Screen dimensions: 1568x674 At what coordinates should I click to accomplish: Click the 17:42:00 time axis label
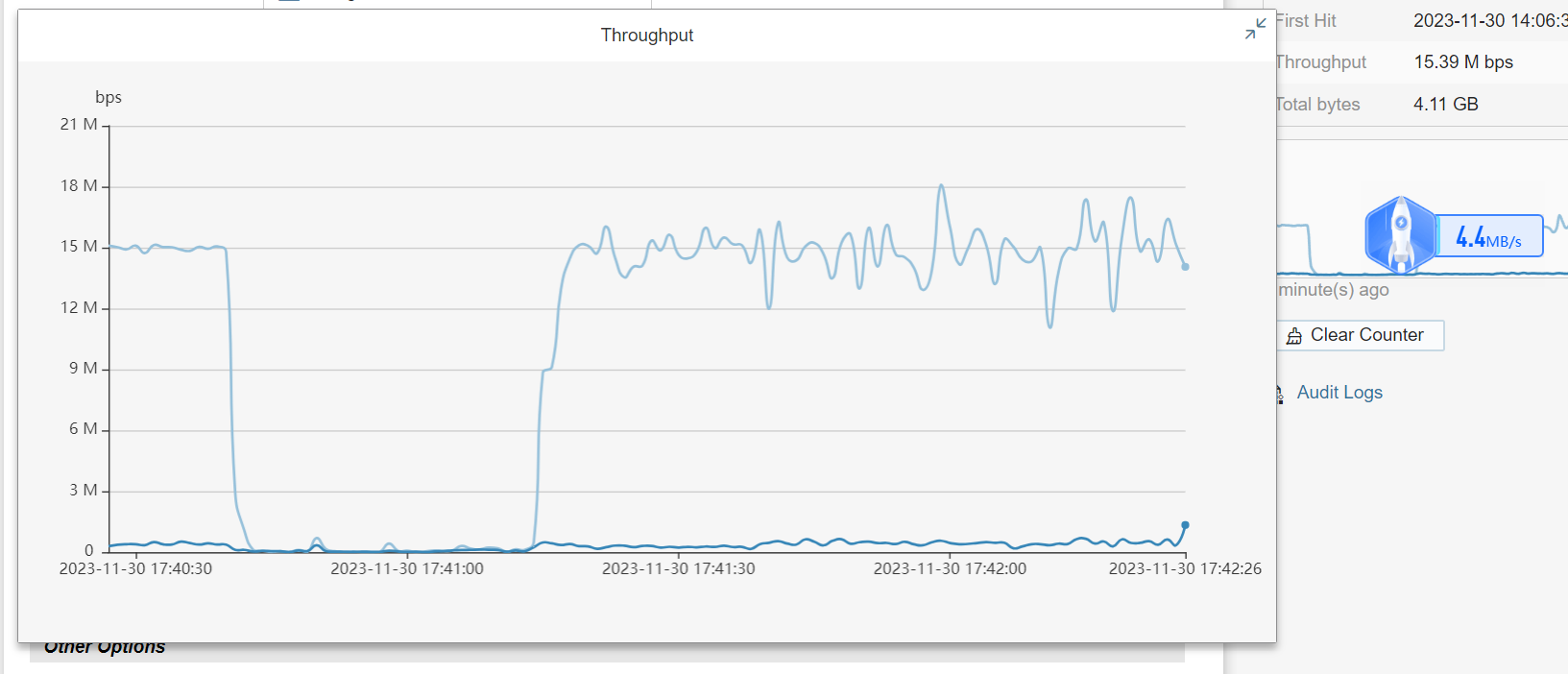950,568
